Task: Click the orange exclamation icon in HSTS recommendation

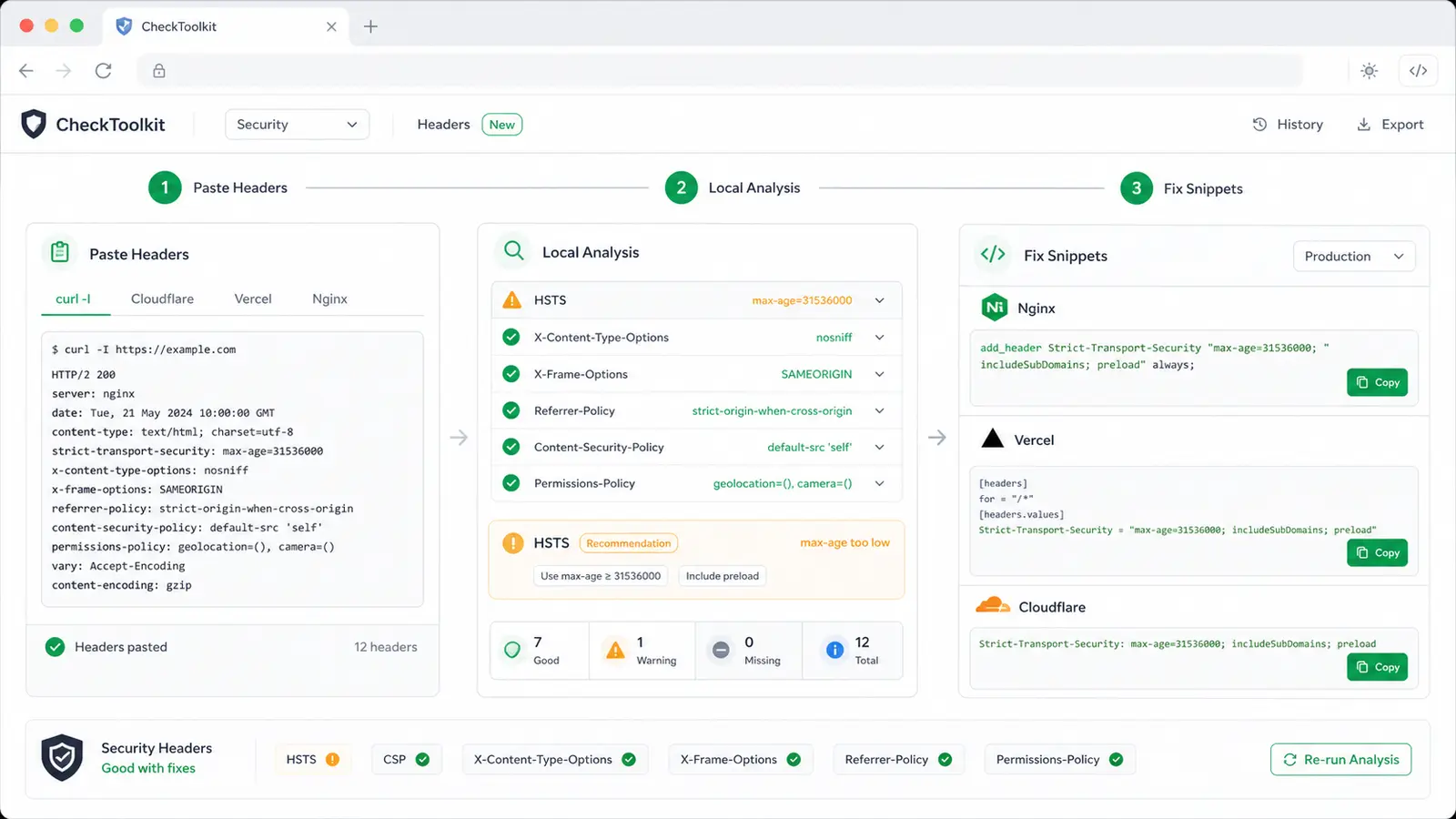Action: [513, 543]
